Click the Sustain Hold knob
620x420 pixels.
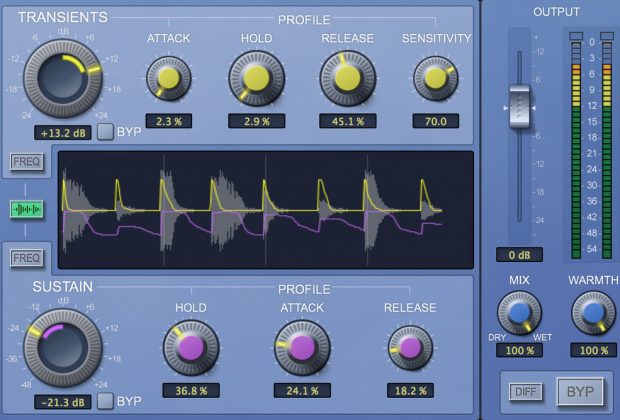(191, 348)
